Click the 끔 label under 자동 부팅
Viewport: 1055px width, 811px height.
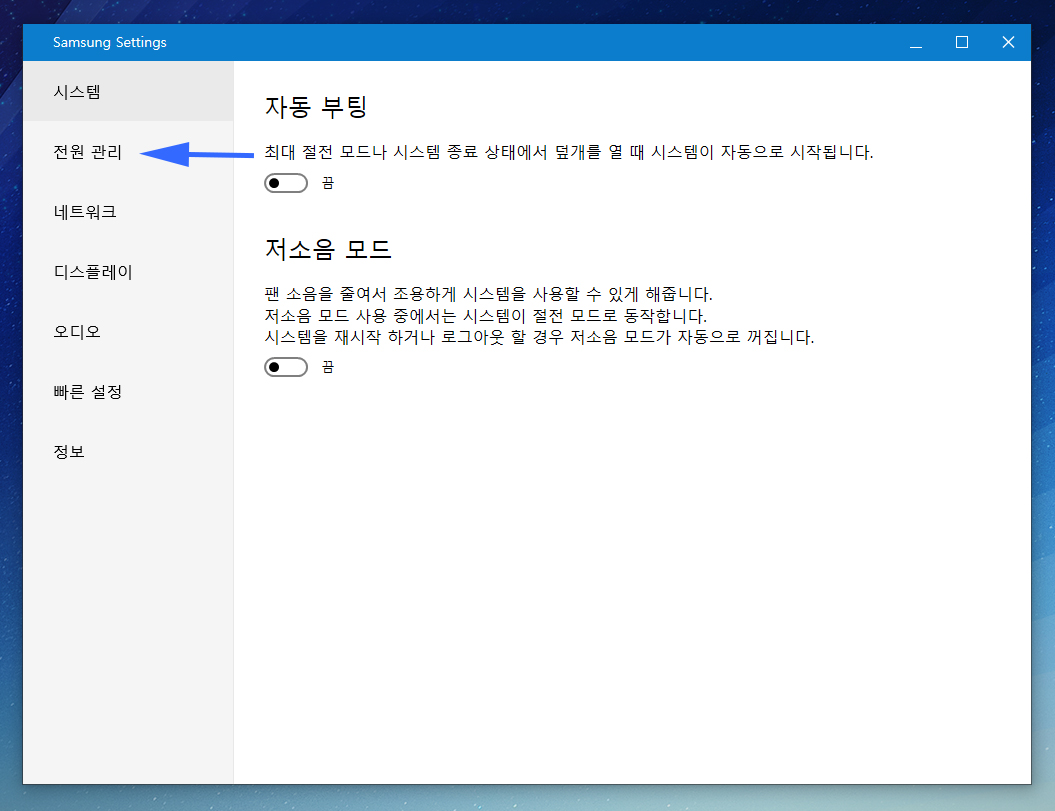pos(328,183)
